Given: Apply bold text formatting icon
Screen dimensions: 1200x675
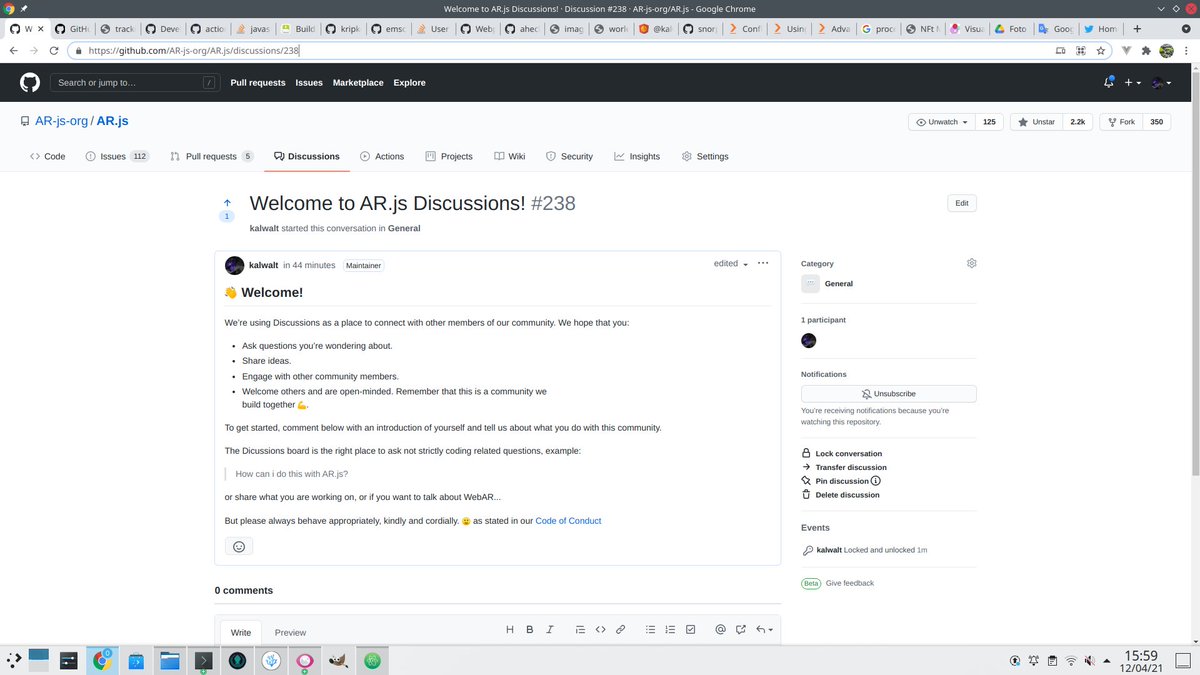Looking at the screenshot, I should tap(530, 630).
